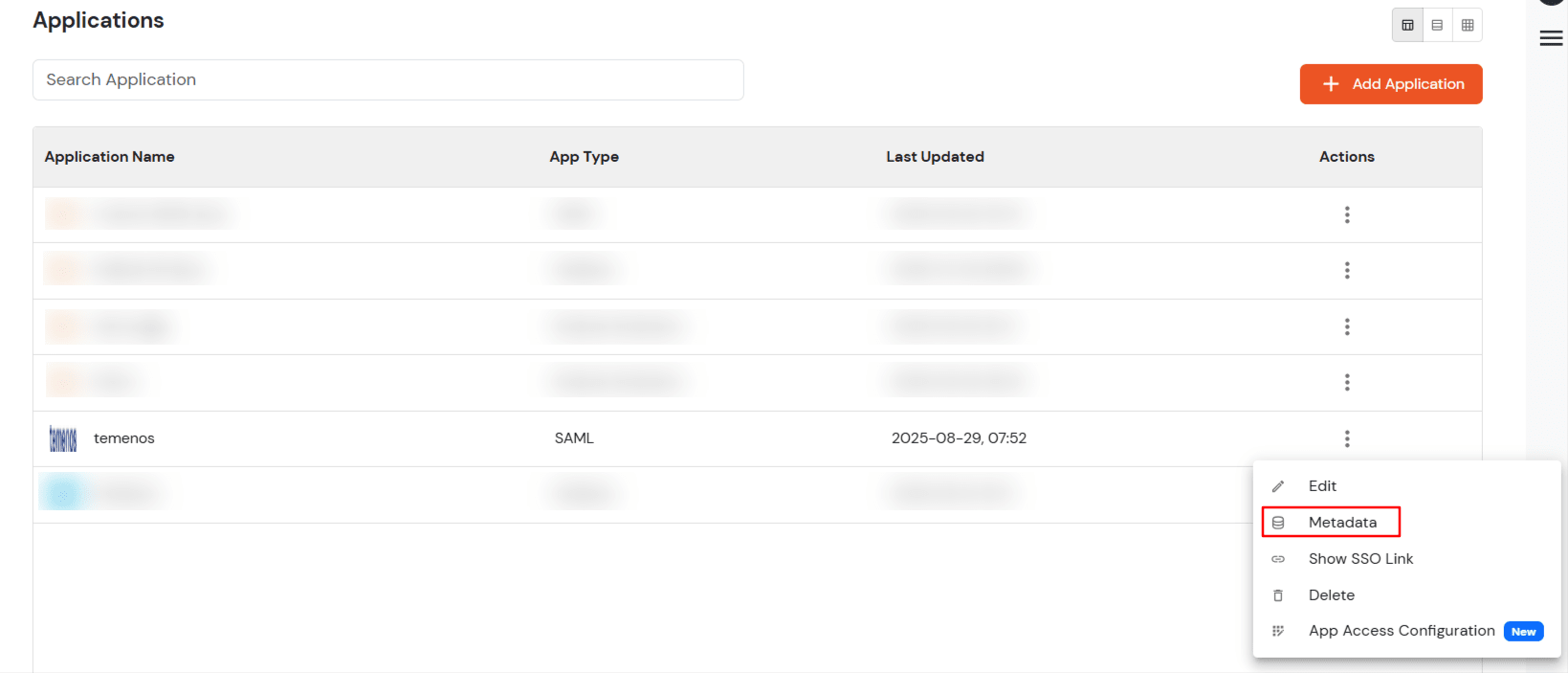Click the Application Name column header
The width and height of the screenshot is (1568, 673).
(x=109, y=157)
